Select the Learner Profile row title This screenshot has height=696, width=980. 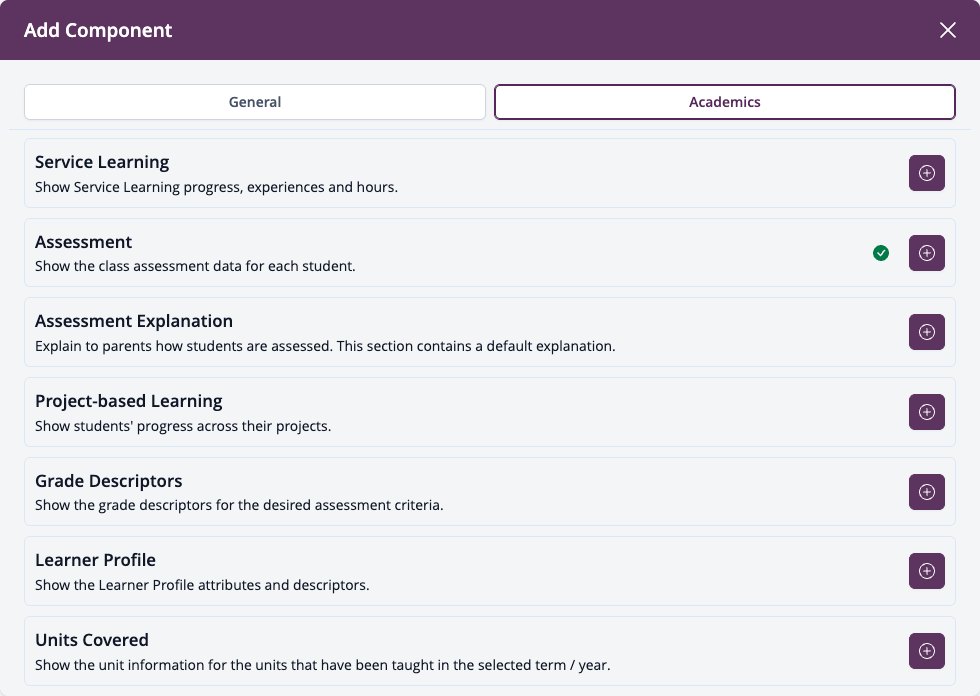[x=95, y=560]
